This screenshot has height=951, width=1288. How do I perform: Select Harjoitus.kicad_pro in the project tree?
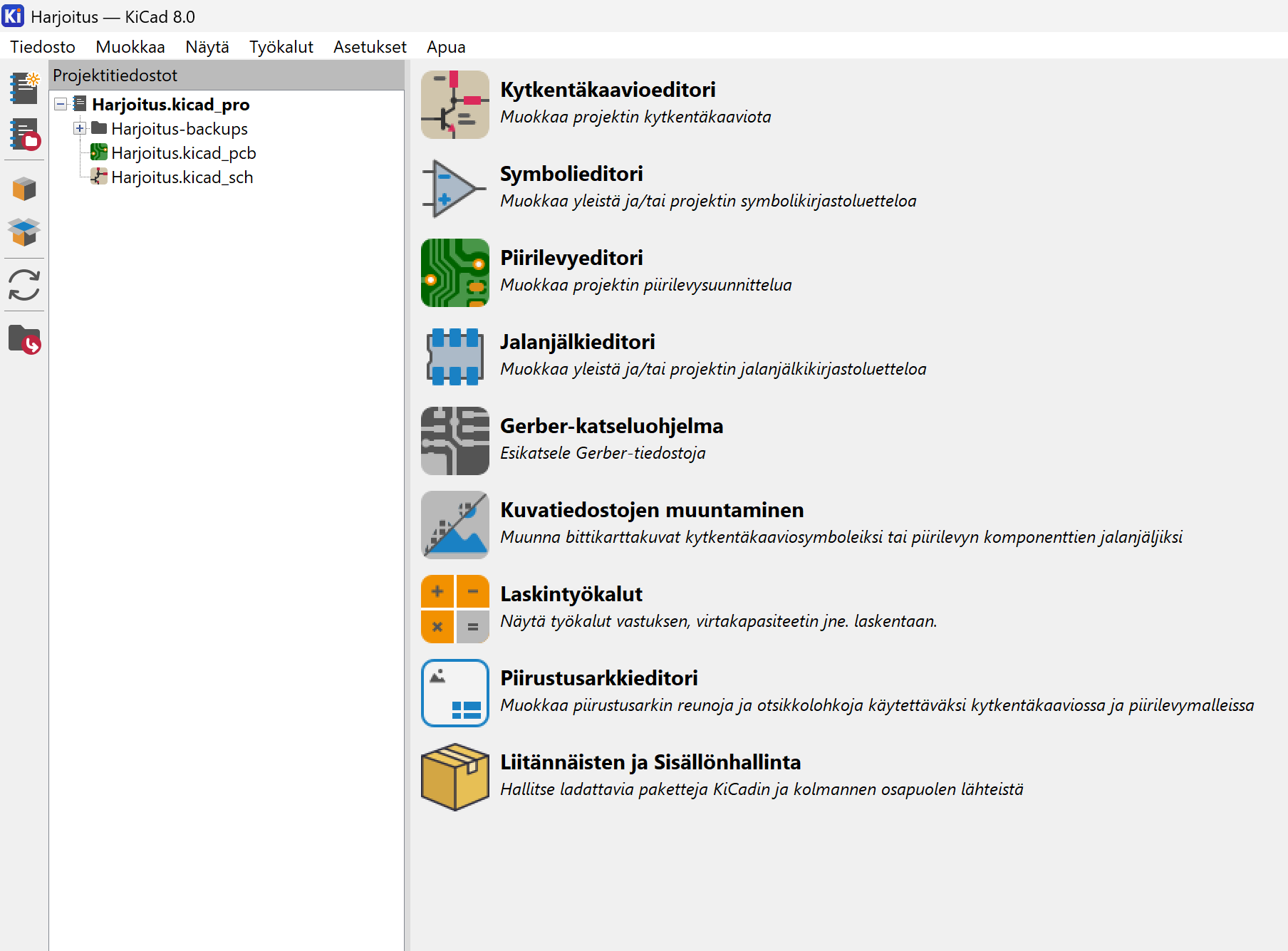tap(171, 105)
